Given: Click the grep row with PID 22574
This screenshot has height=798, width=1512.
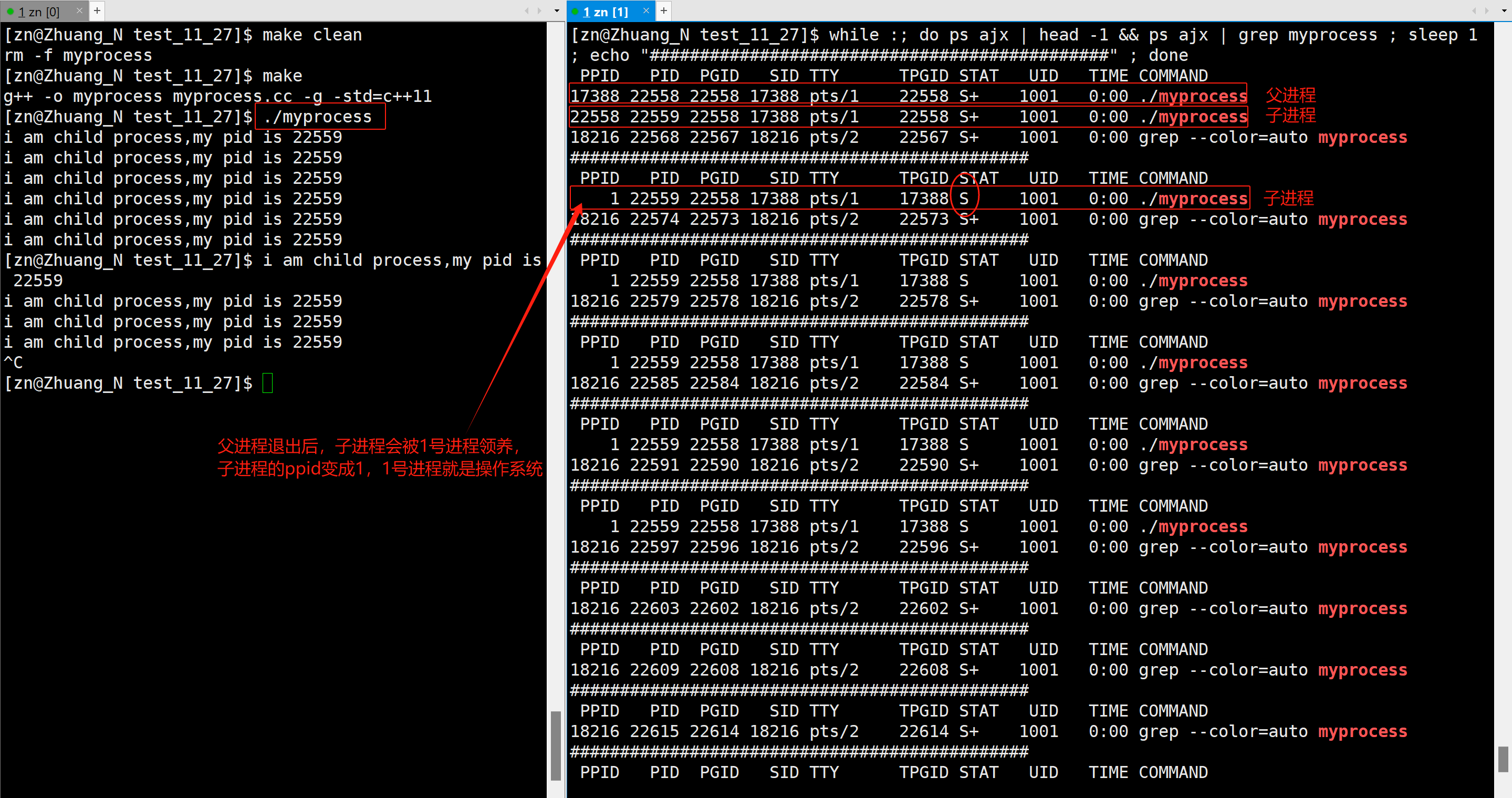Looking at the screenshot, I should coord(989,219).
